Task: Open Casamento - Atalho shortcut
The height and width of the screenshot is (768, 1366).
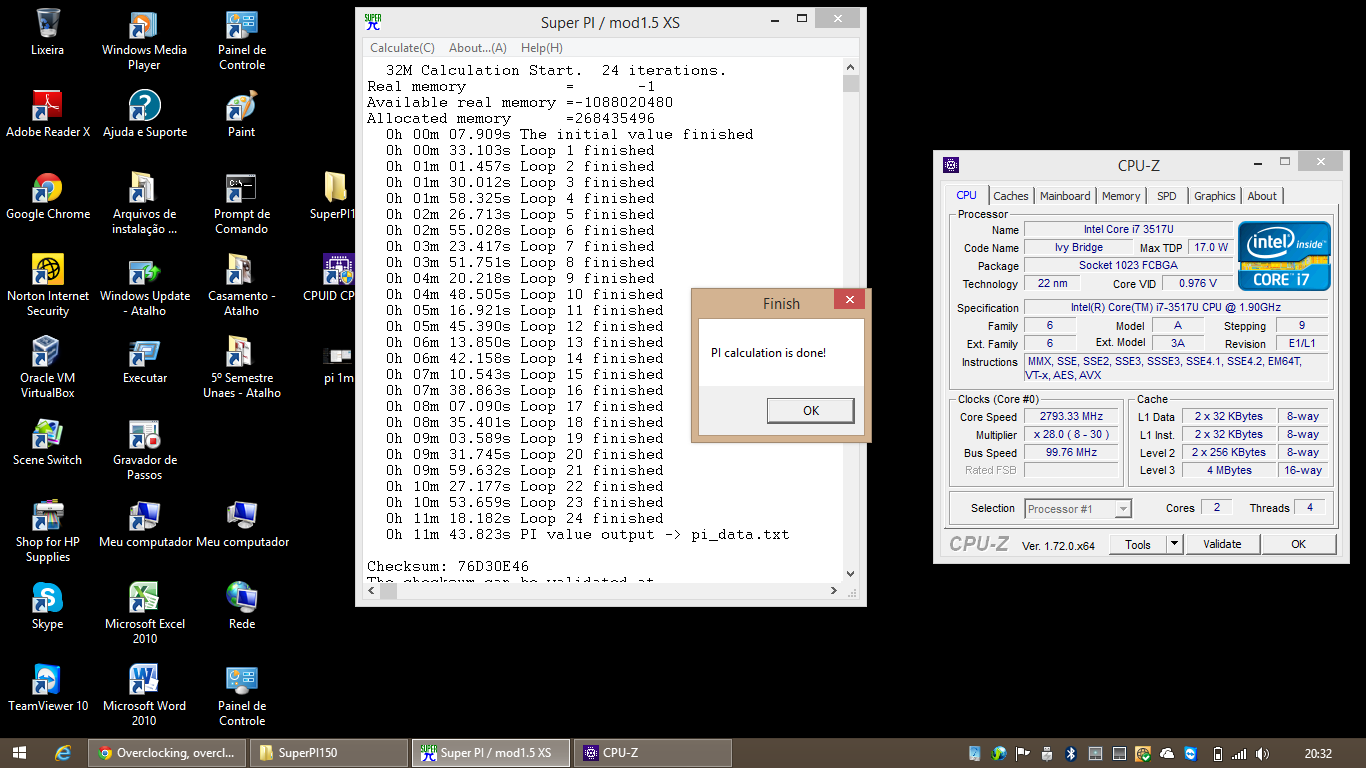Action: [241, 286]
